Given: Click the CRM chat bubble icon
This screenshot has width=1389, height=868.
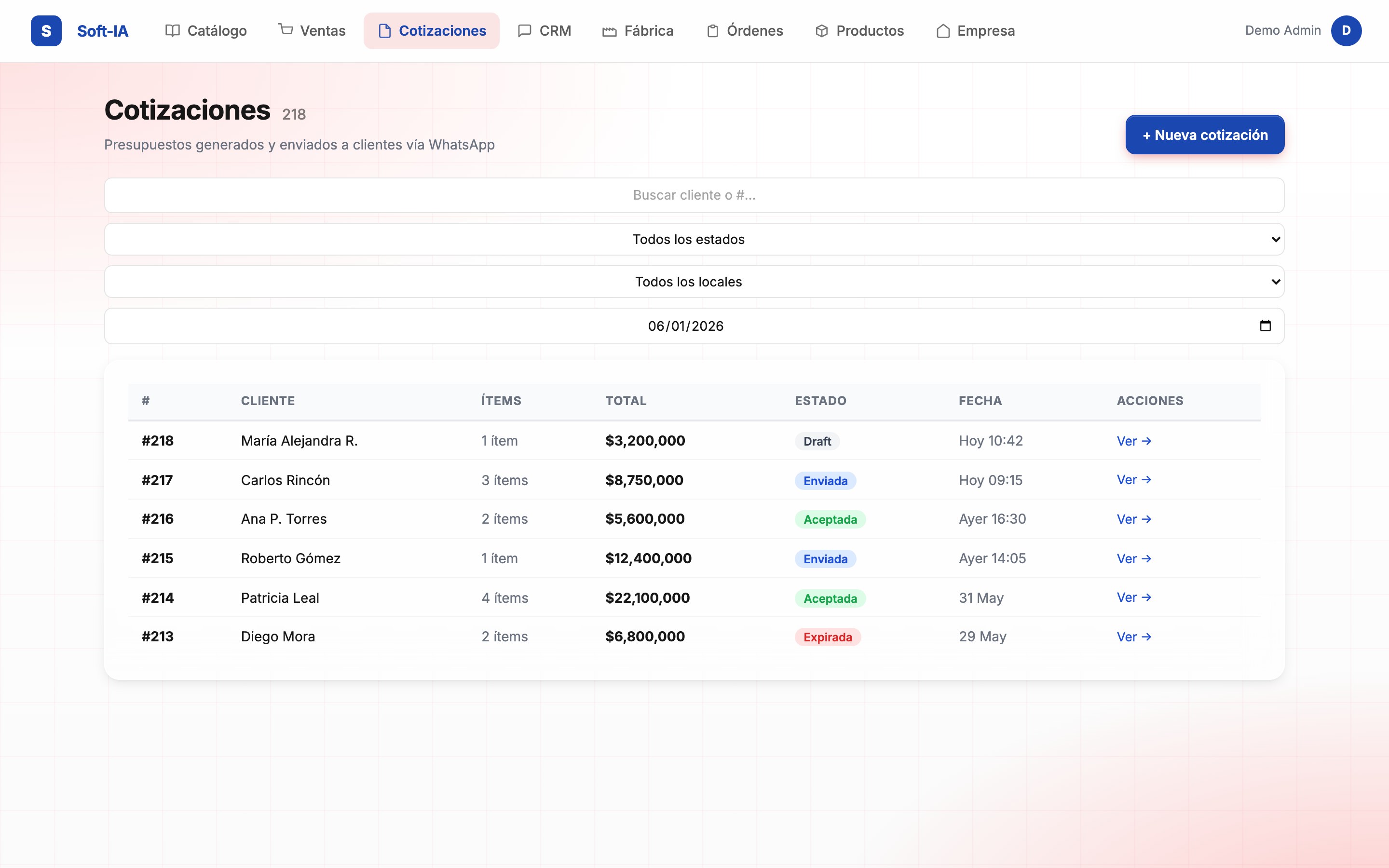Looking at the screenshot, I should 524,31.
